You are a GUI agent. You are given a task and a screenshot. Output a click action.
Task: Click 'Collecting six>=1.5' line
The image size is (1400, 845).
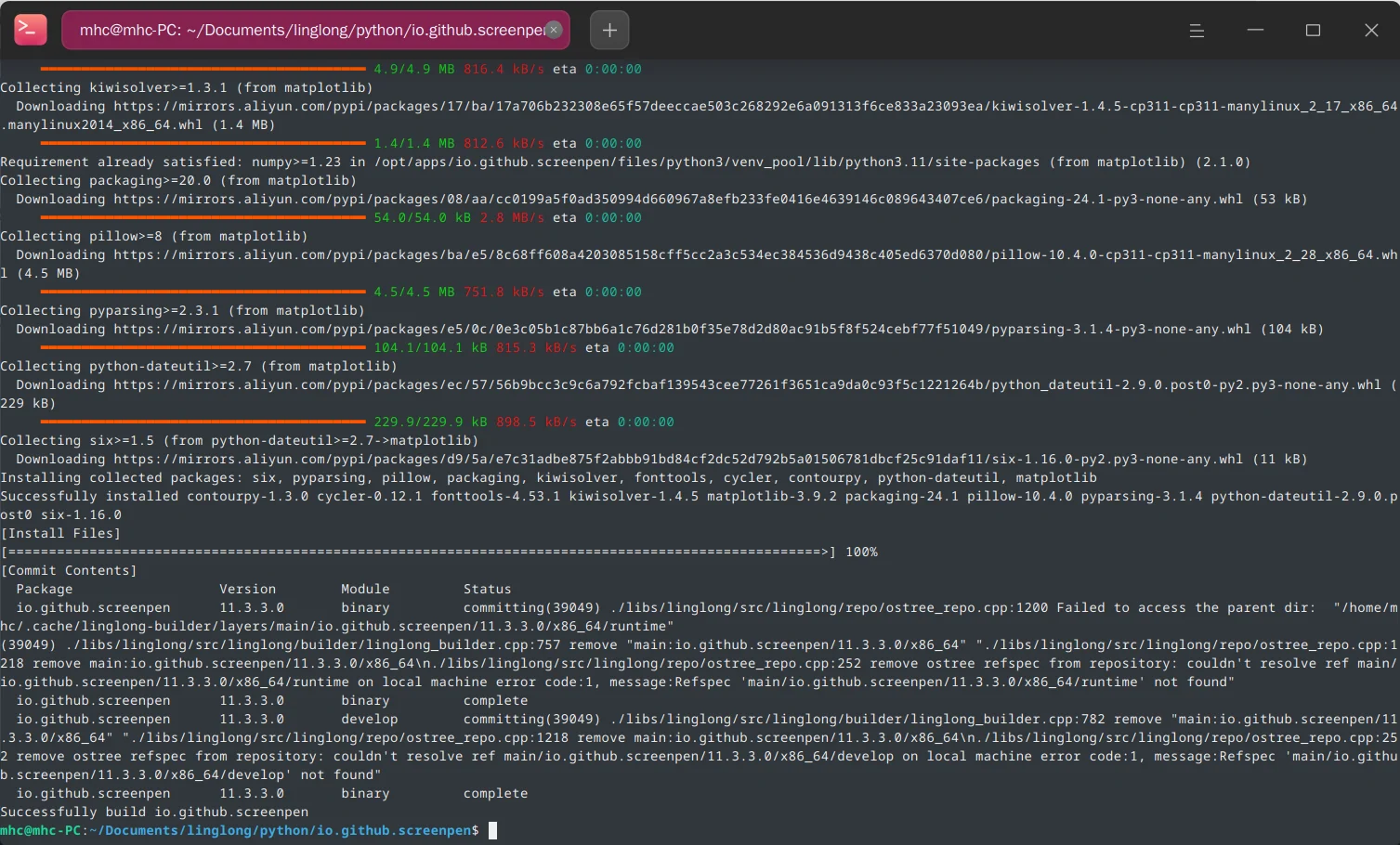coord(240,440)
